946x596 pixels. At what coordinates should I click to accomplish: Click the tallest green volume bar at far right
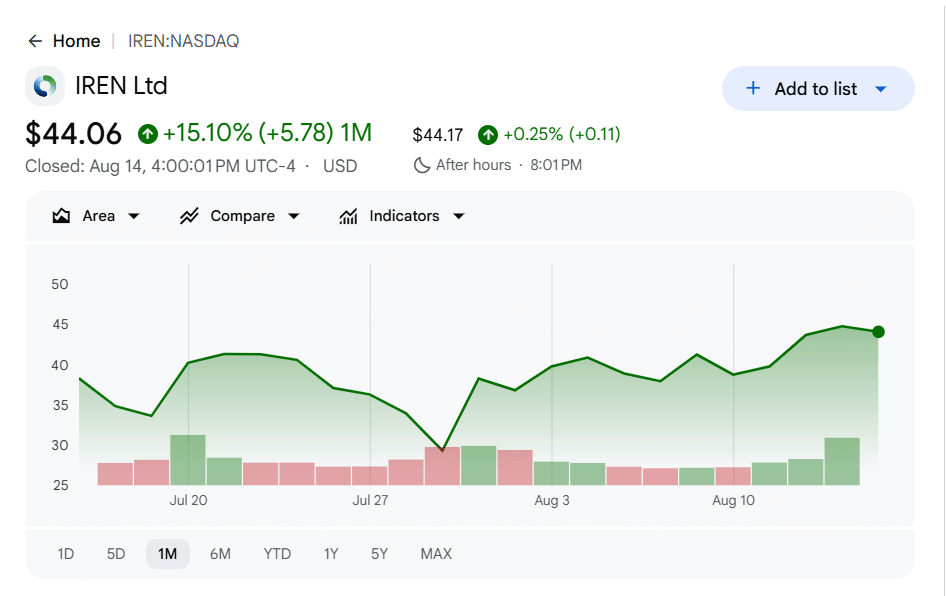click(x=842, y=461)
